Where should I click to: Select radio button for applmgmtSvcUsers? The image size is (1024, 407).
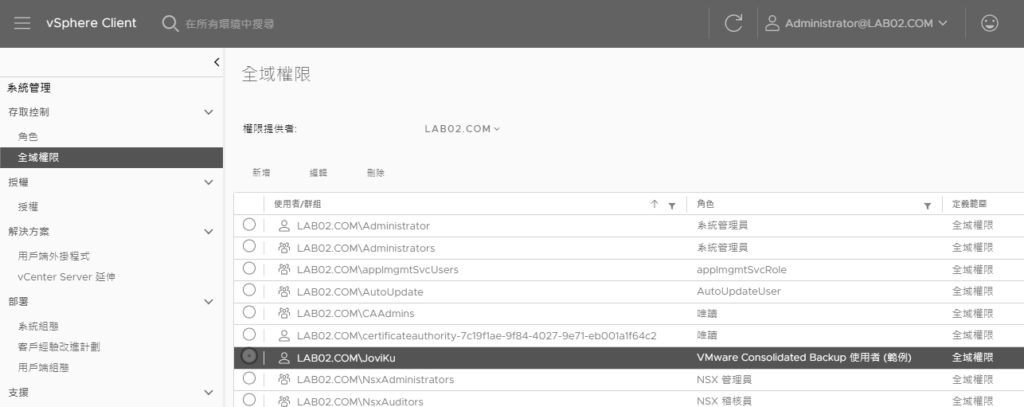click(x=249, y=268)
